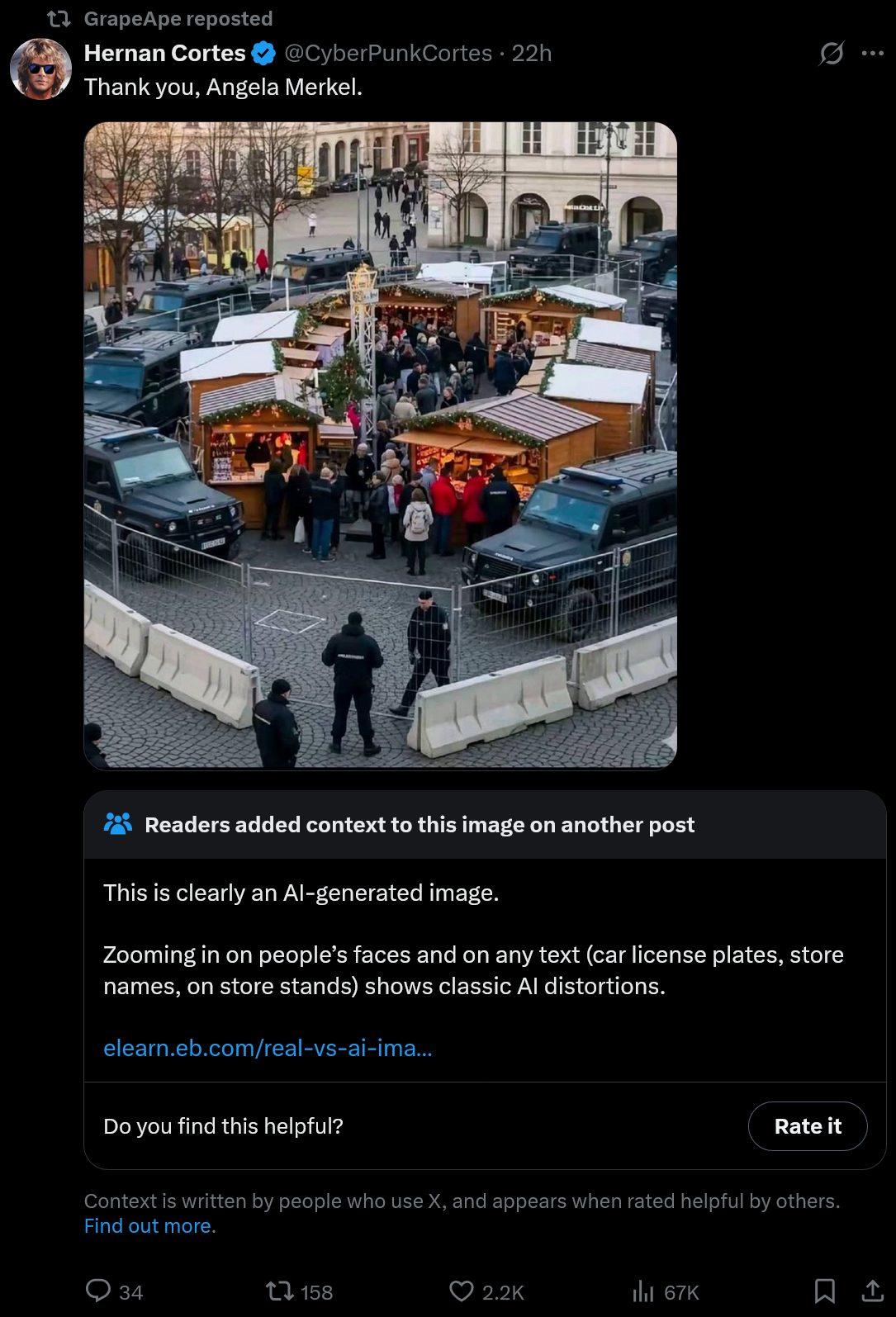This screenshot has height=1317, width=896.
Task: Click the Grok explain icon
Action: (x=831, y=54)
